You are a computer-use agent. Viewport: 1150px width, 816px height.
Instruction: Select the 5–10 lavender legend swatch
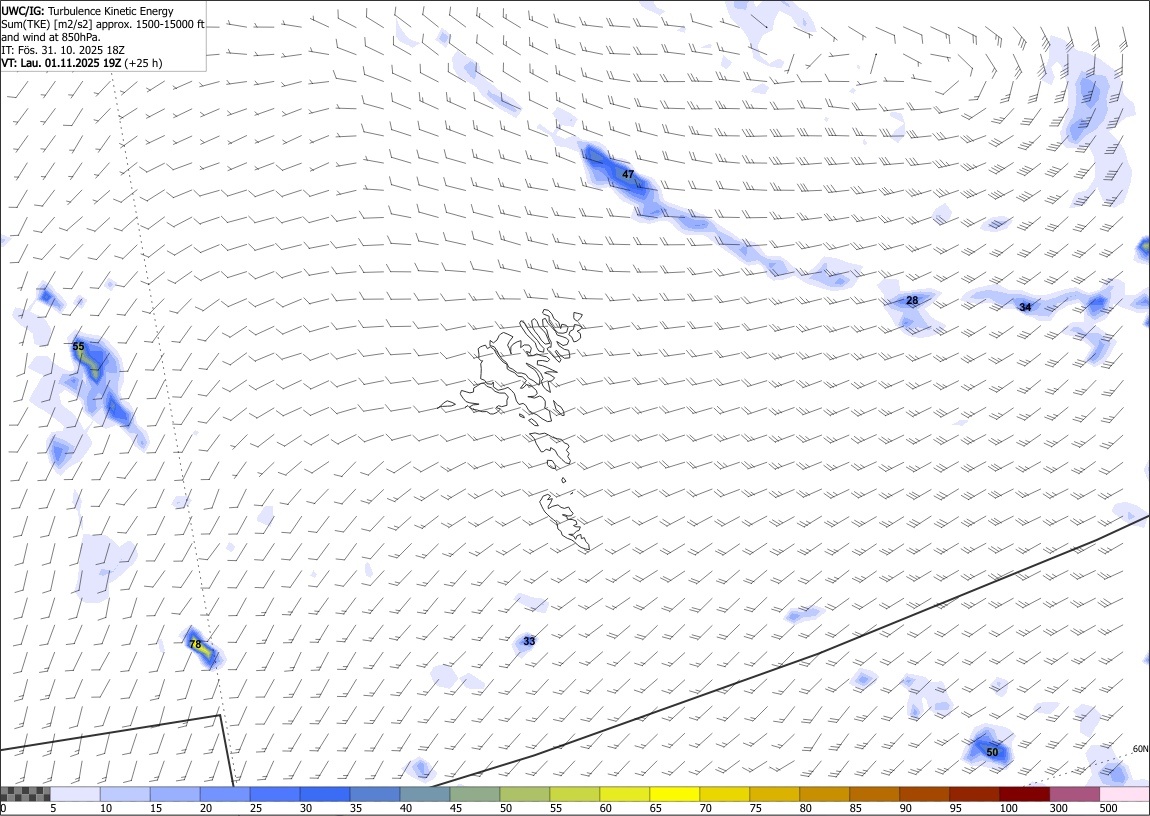(75, 794)
